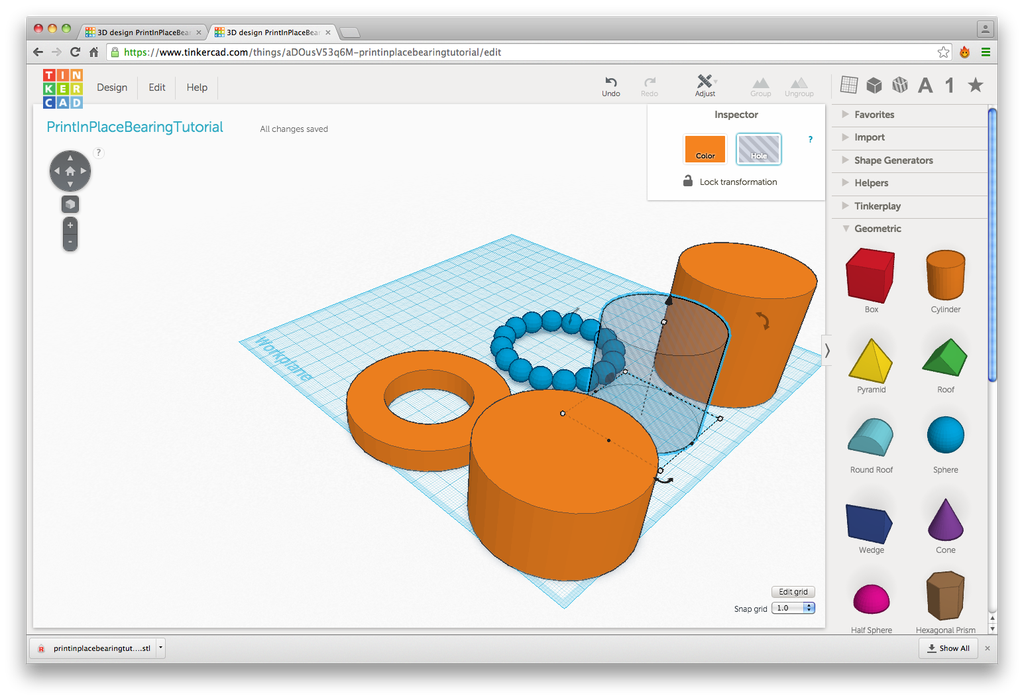Open navigation help question mark
Viewport: 1024px width, 700px height.
pyautogui.click(x=99, y=153)
